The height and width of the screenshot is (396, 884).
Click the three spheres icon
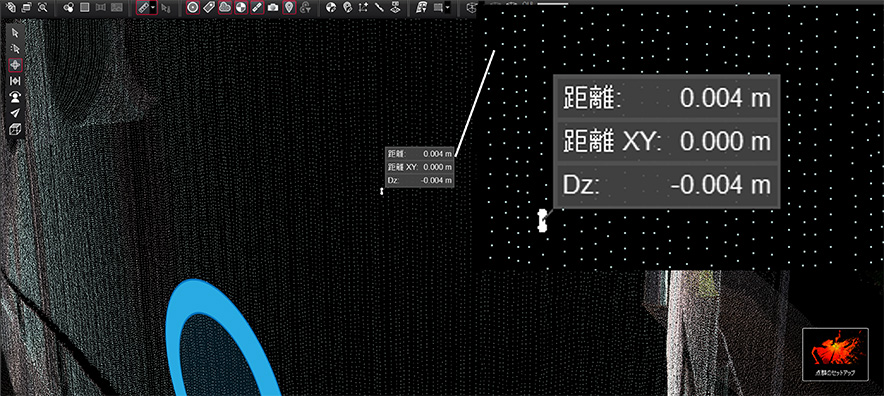(69, 8)
